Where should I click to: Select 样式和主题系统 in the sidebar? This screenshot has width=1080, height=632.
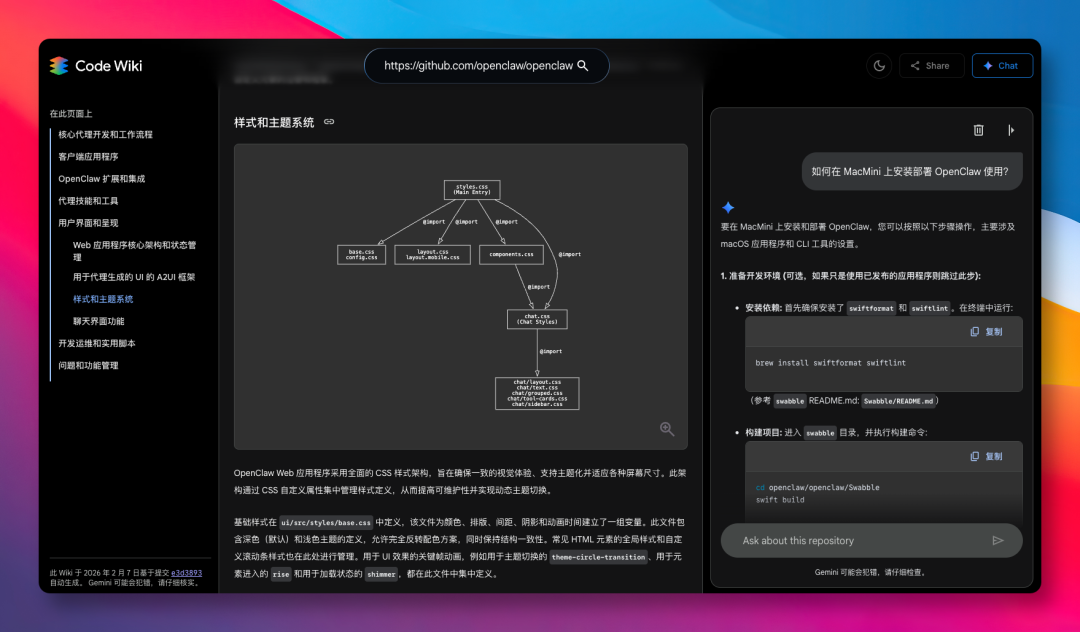pyautogui.click(x=103, y=299)
